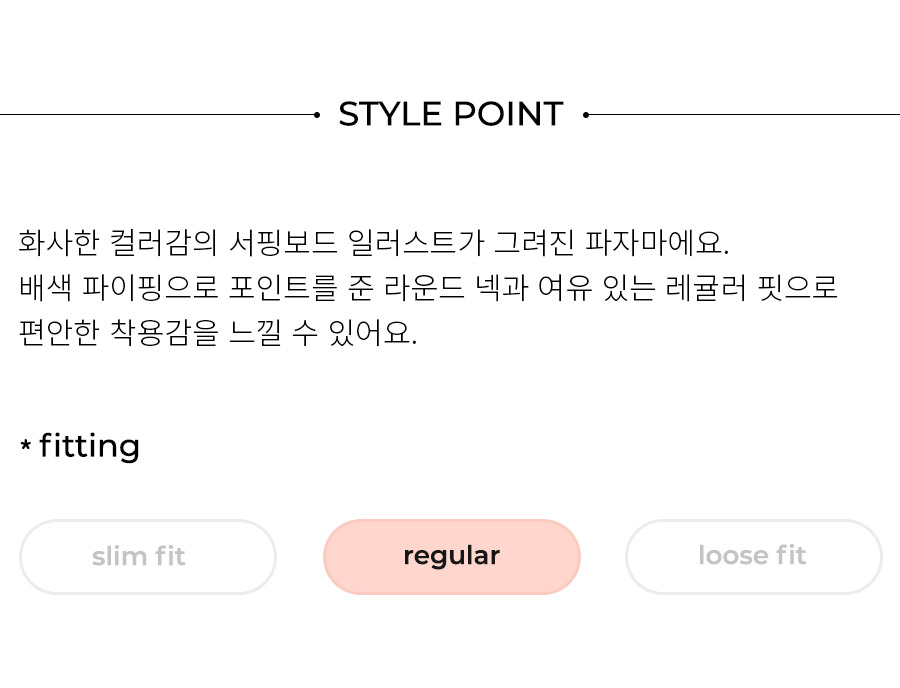Click the fitting label text
Viewport: 900px width, 688px height.
90,446
